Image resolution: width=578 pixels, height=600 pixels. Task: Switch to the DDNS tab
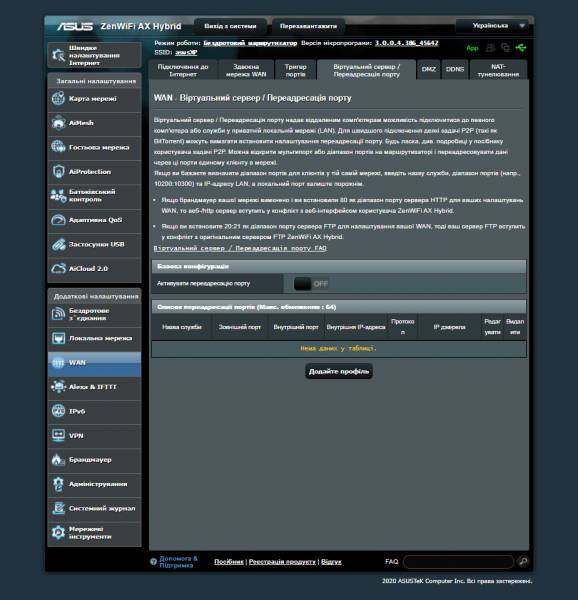(x=455, y=70)
